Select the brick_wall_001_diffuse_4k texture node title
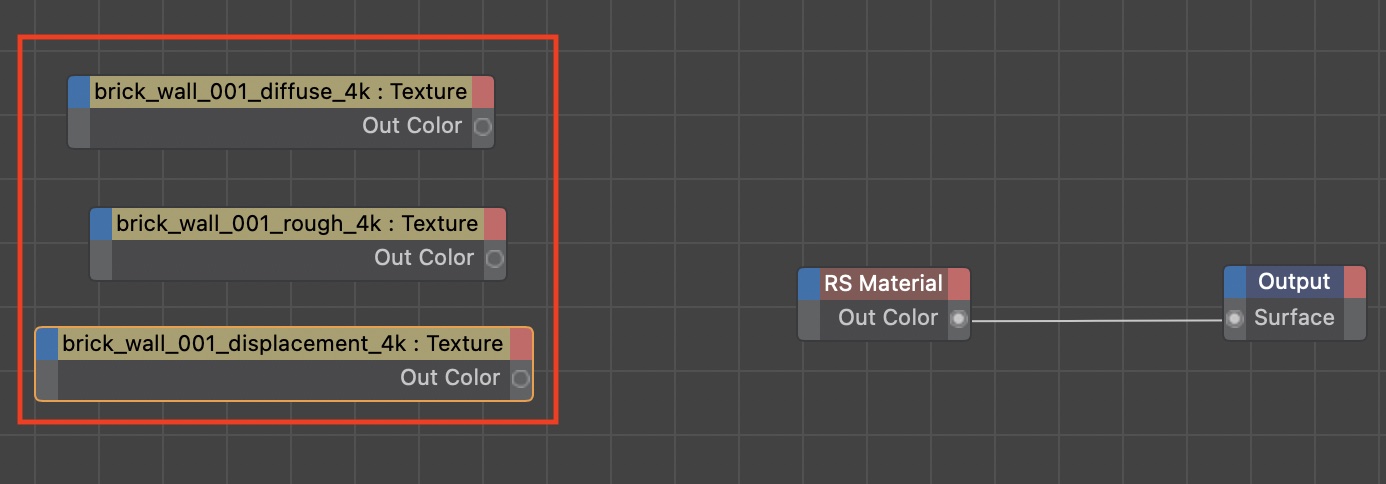Screen dimensions: 1386x484 (x=280, y=92)
